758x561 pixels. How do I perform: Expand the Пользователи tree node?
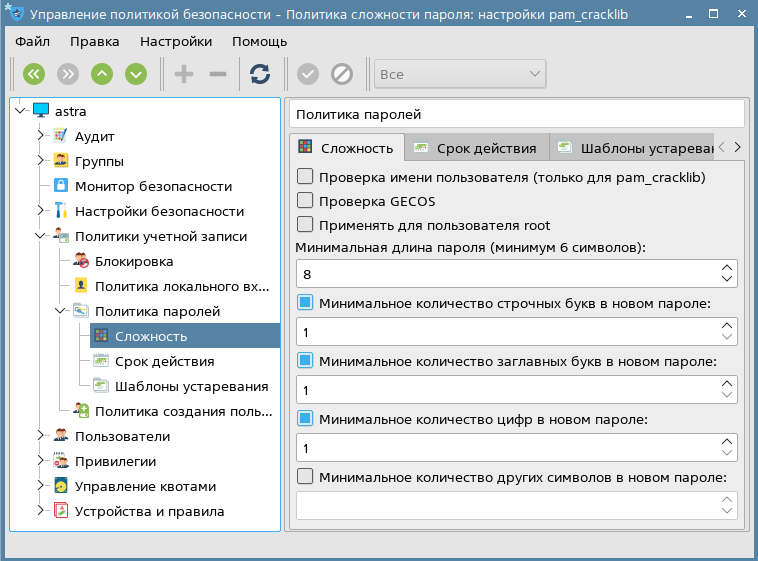(x=41, y=436)
